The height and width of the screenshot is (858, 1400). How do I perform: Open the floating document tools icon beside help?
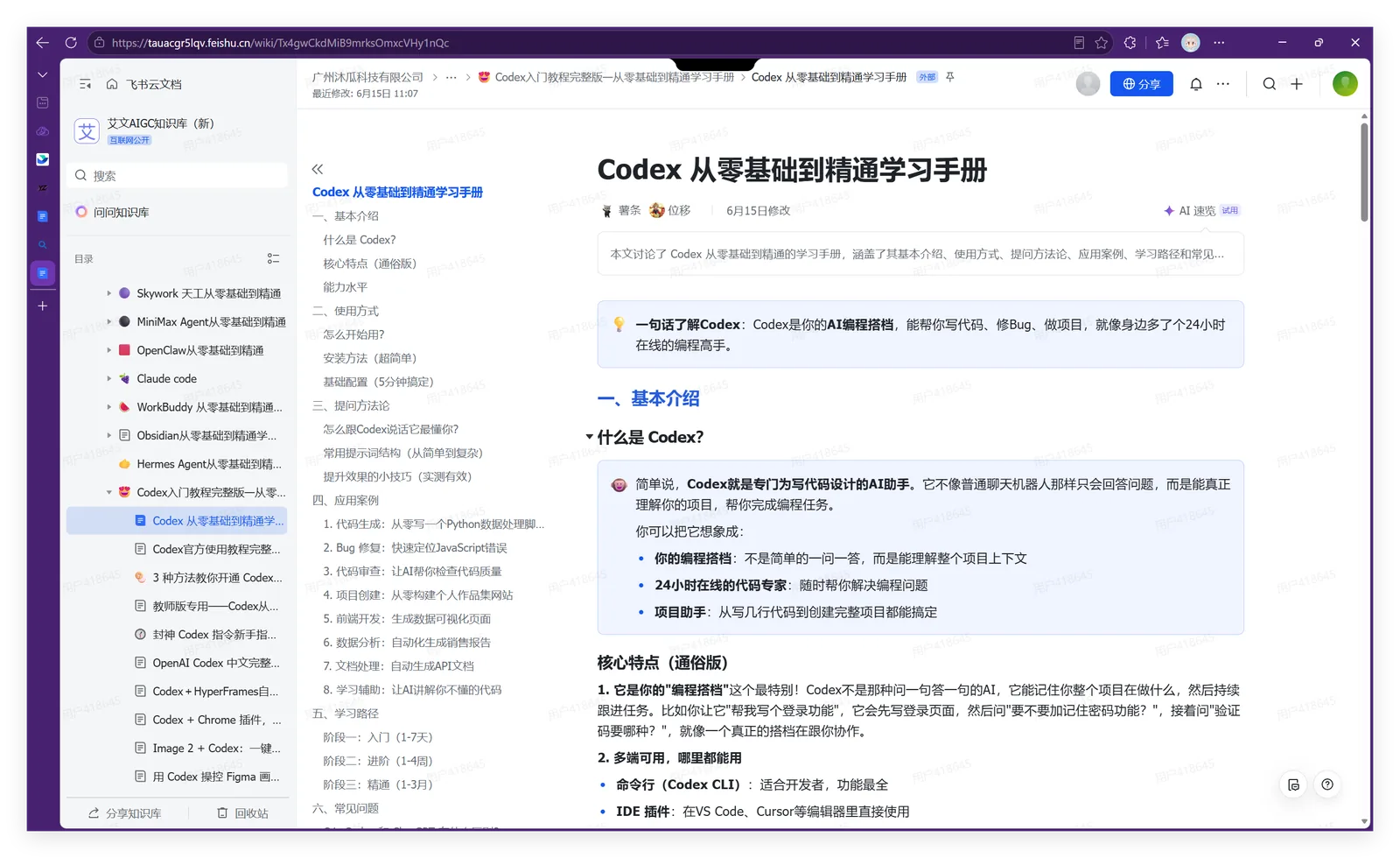pos(1294,784)
